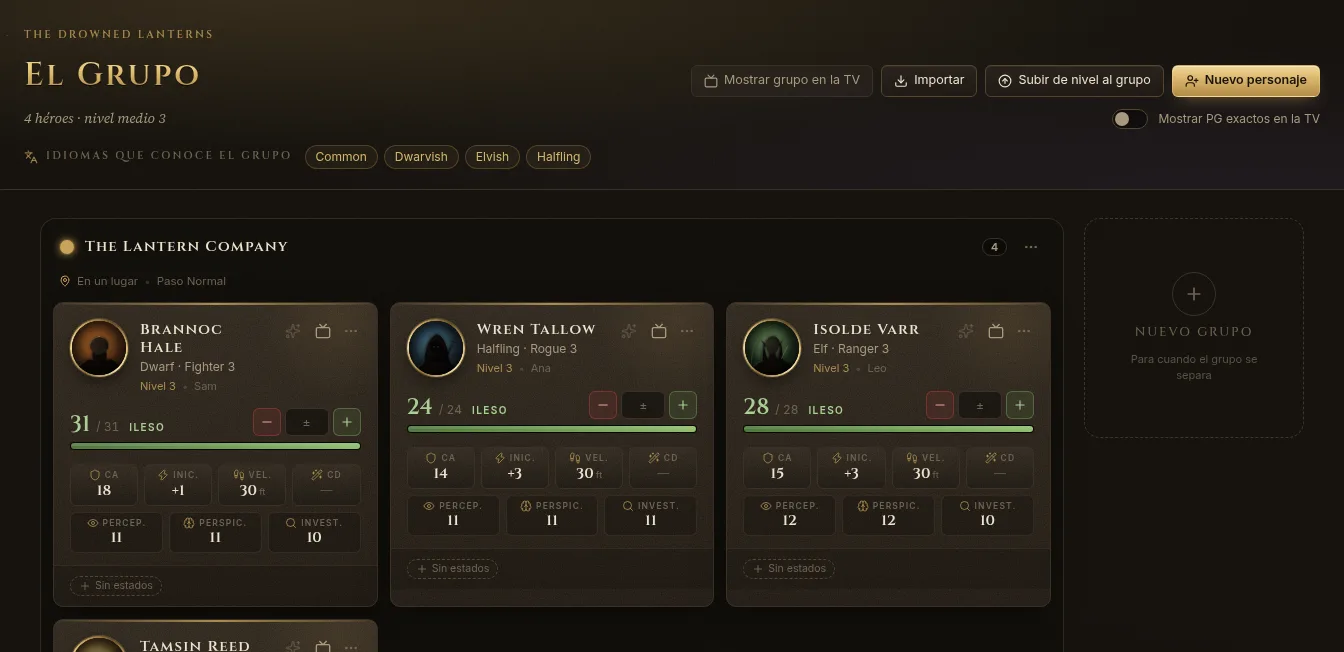Click Brannoc Hale's green health bar
The height and width of the screenshot is (652, 1344).
215,446
